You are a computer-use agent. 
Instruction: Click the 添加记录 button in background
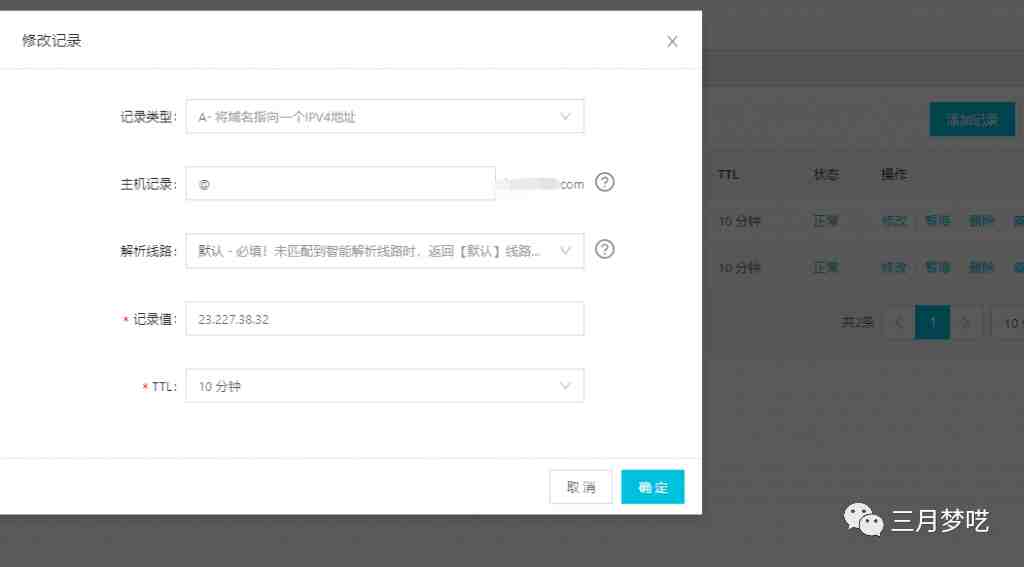(x=972, y=120)
